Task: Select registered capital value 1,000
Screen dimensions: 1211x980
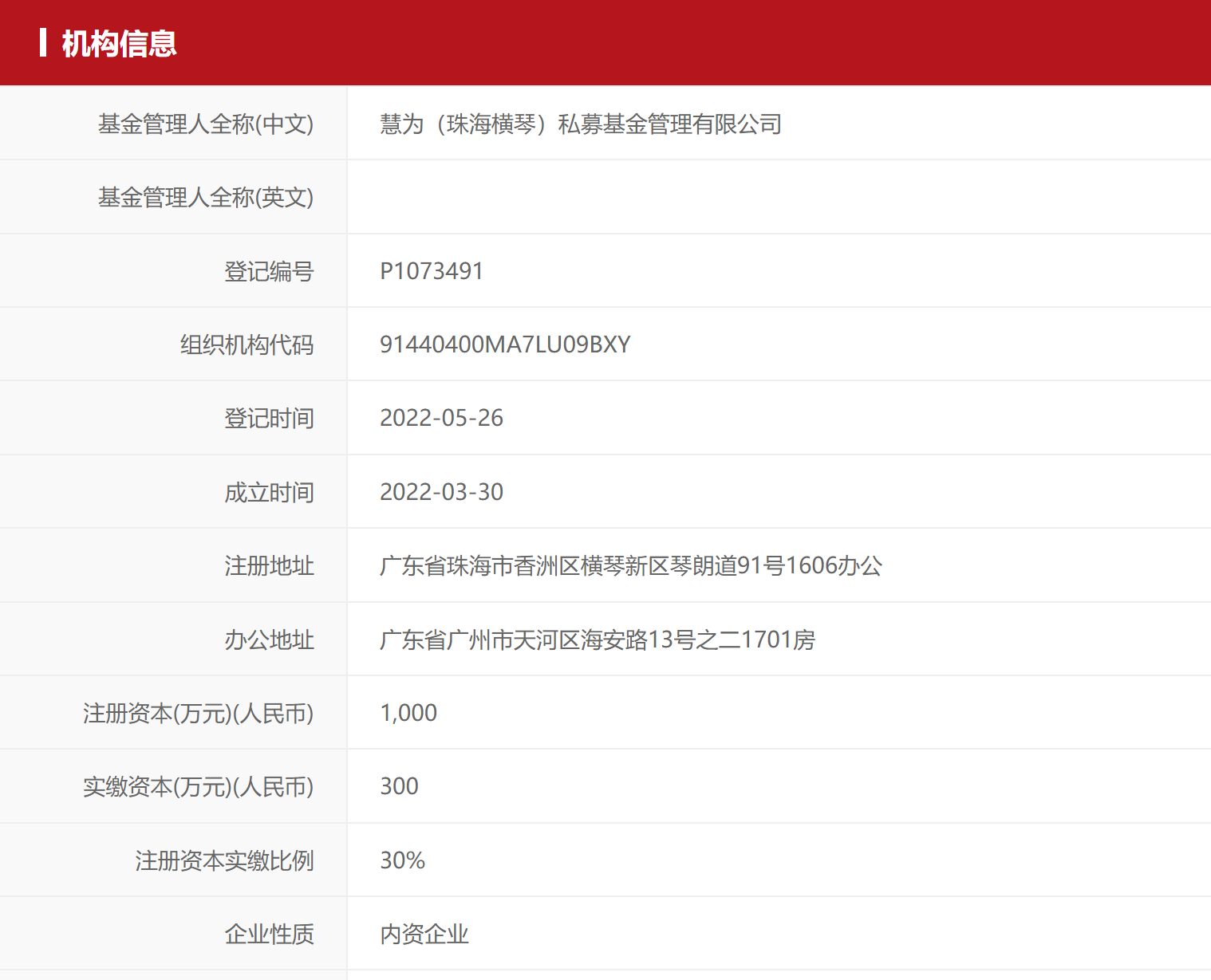Action: pyautogui.click(x=408, y=713)
